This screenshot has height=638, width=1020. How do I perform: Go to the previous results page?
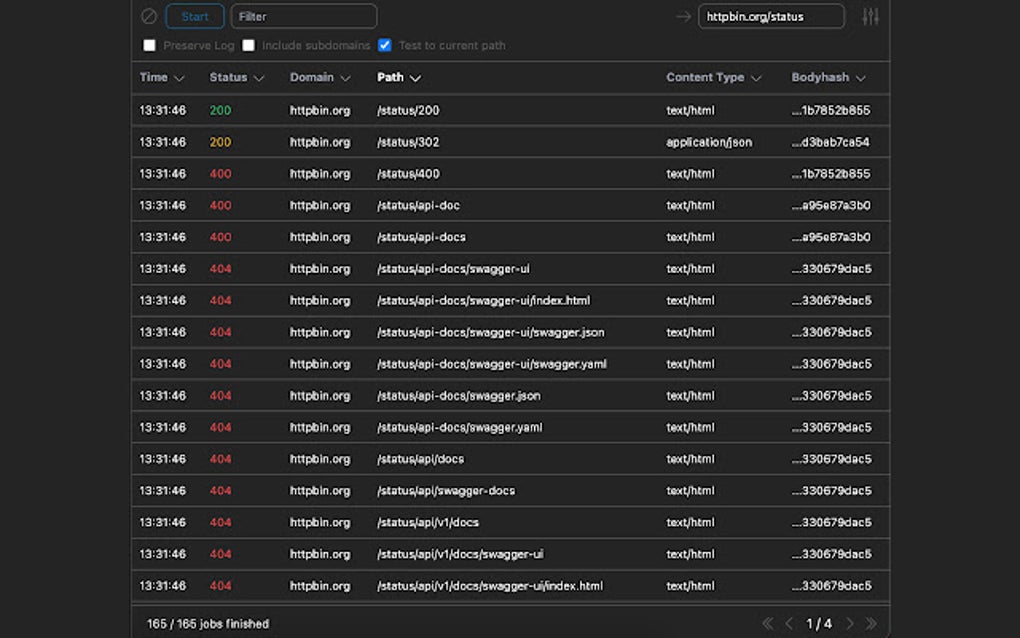pyautogui.click(x=789, y=623)
